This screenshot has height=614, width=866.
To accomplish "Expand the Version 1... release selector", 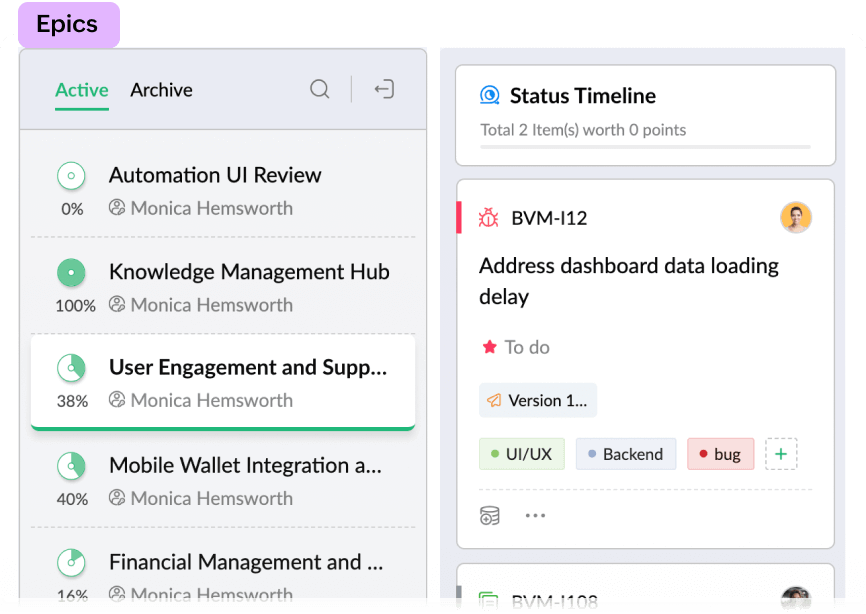I will [x=538, y=400].
